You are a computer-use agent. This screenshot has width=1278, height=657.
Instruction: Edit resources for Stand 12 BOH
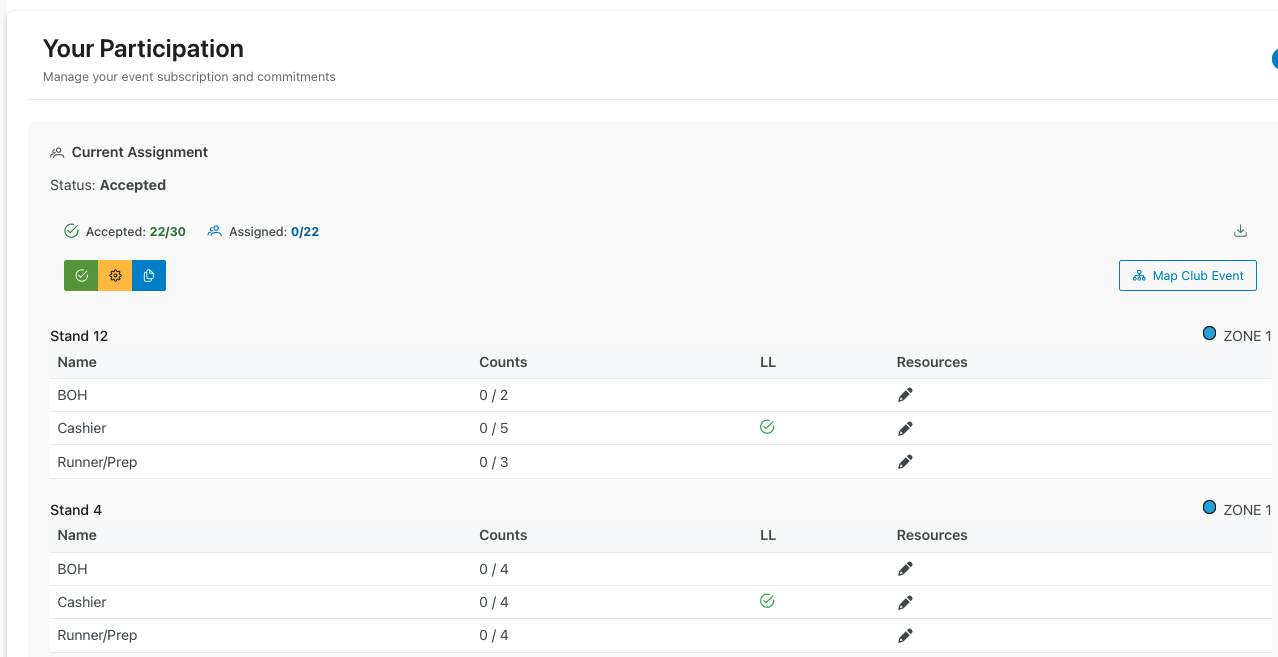click(905, 395)
